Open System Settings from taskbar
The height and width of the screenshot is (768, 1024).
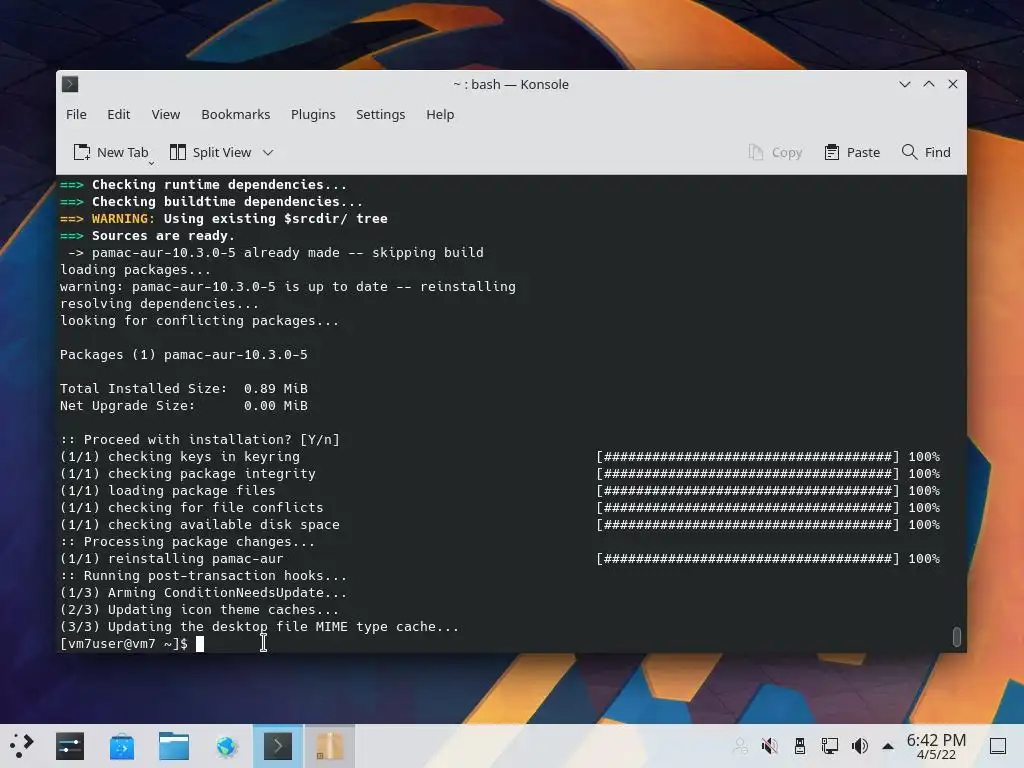tap(70, 746)
